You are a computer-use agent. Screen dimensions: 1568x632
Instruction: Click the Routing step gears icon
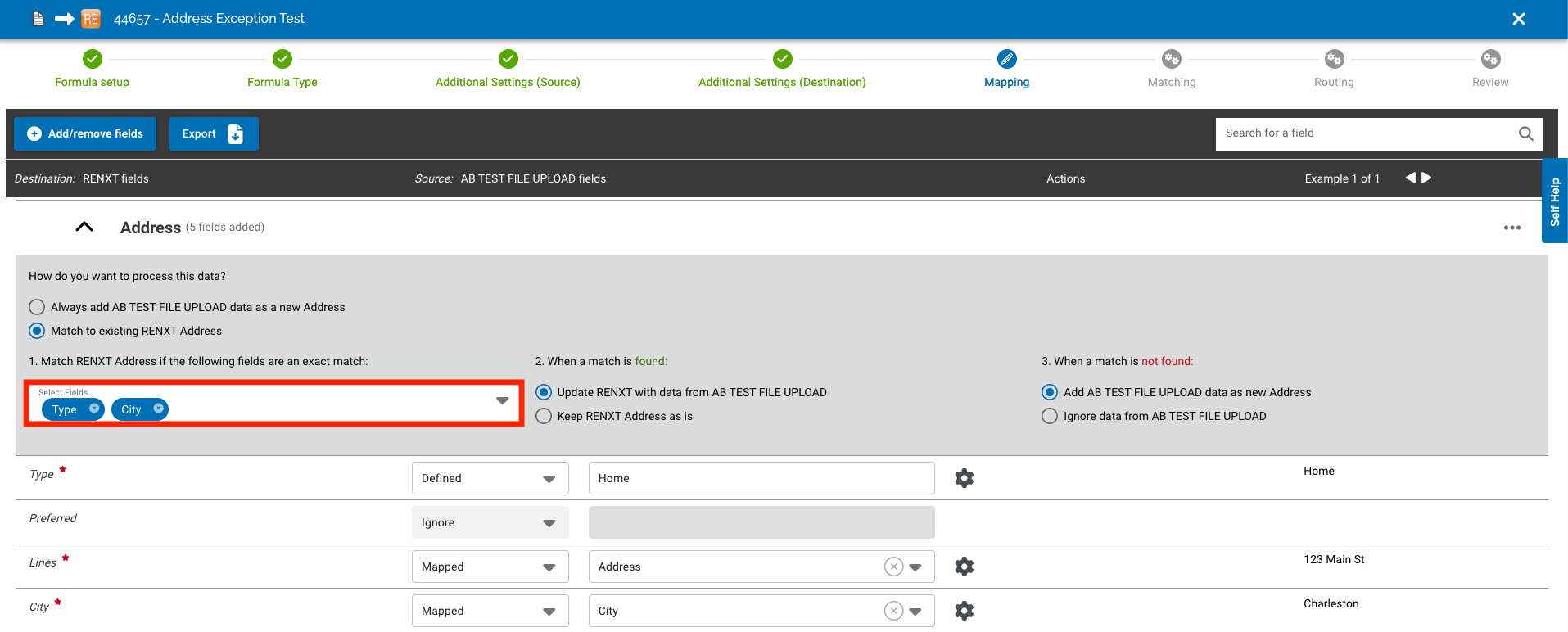point(1334,59)
